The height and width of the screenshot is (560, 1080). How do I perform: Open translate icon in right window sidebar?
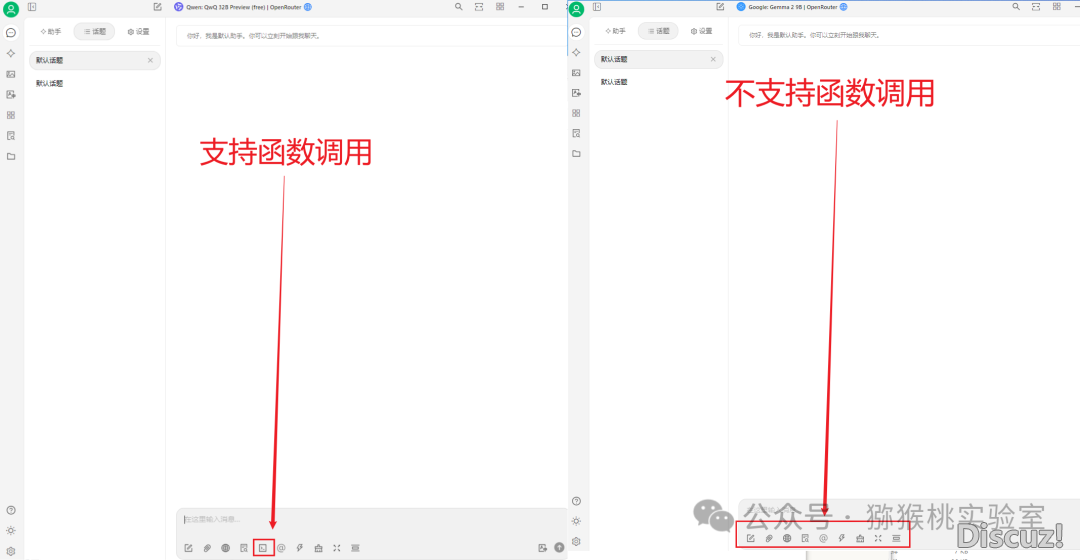(x=577, y=93)
